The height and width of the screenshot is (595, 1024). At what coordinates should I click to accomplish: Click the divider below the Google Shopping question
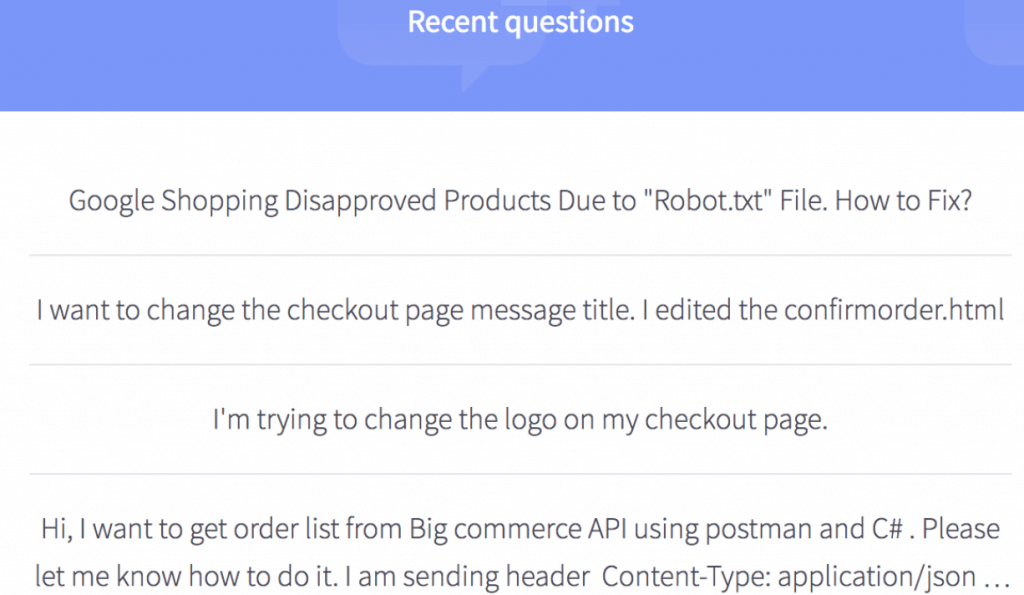click(x=520, y=255)
